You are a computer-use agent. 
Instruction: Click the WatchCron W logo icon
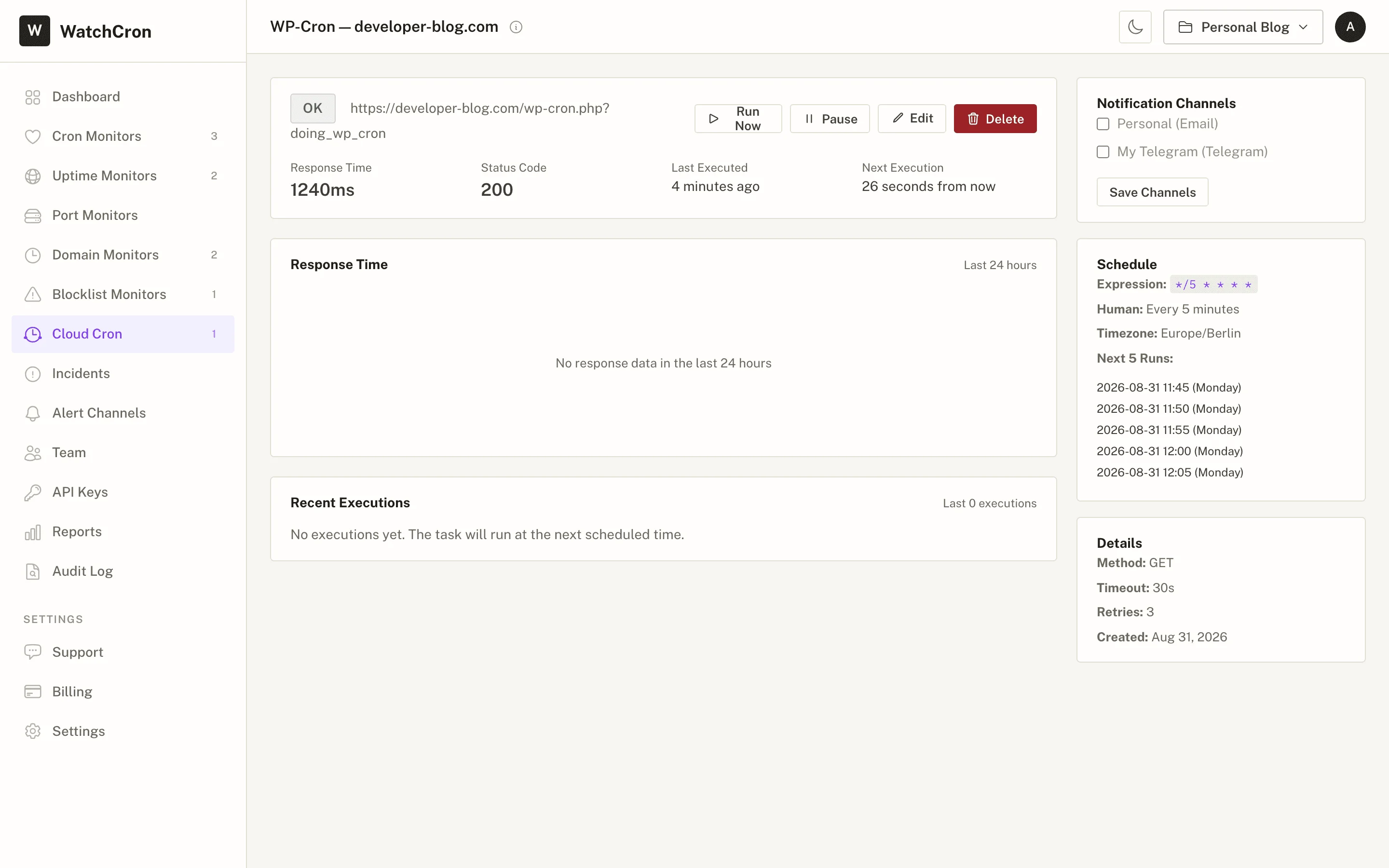[x=34, y=31]
